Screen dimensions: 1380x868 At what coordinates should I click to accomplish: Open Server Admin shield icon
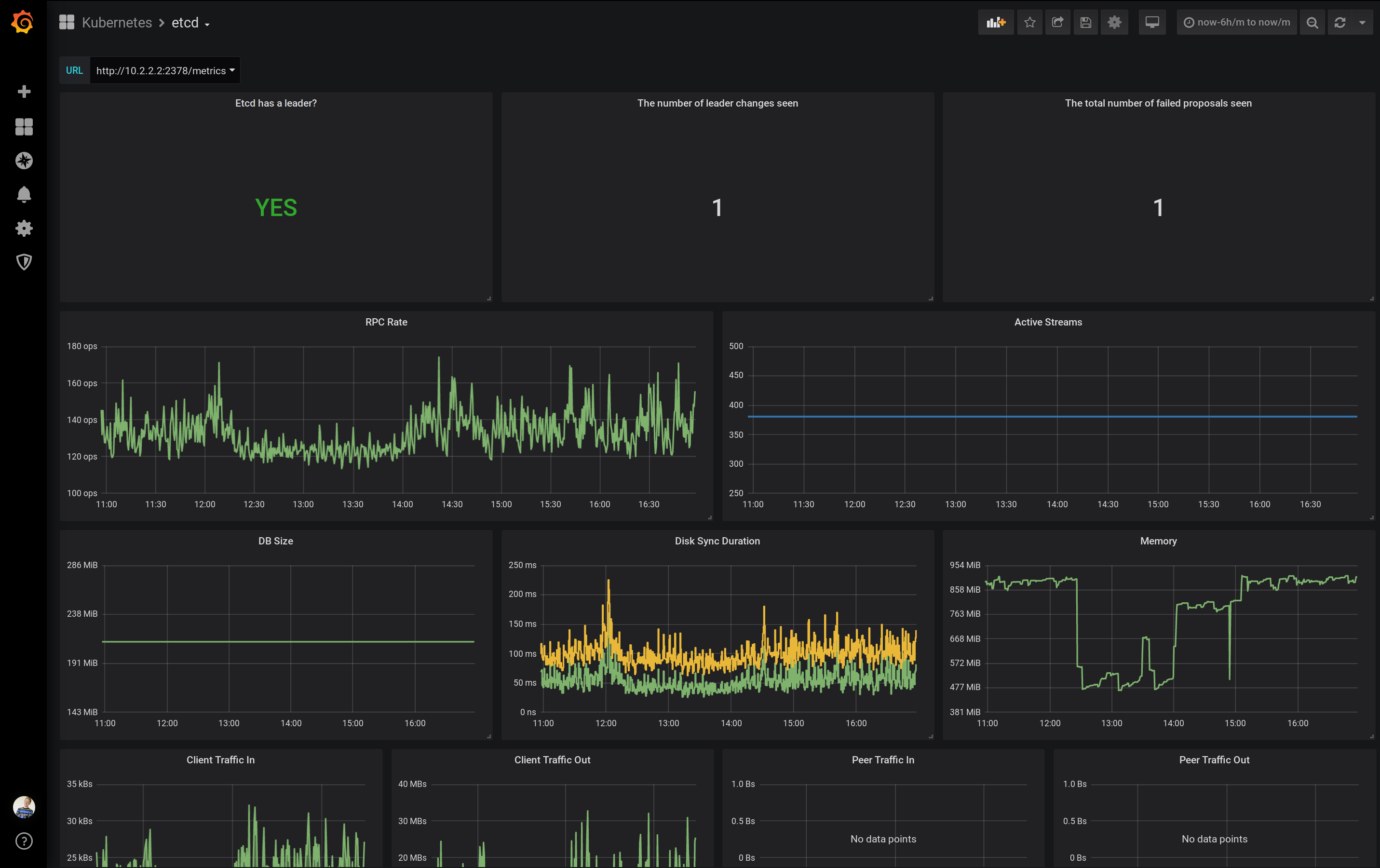click(x=24, y=263)
